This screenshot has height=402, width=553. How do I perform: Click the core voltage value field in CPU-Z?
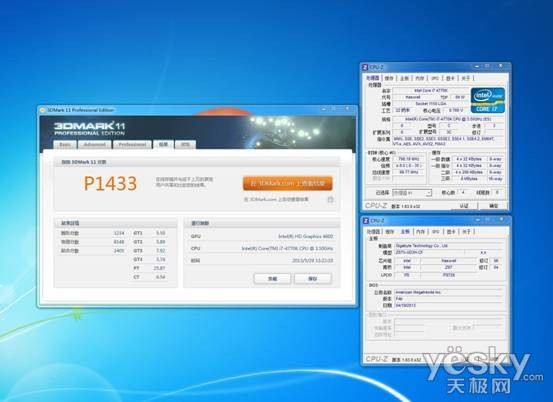click(455, 110)
